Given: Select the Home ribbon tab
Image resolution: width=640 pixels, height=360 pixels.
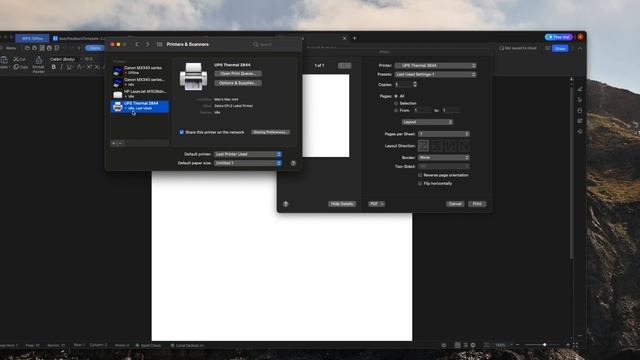Looking at the screenshot, I should 95,48.
